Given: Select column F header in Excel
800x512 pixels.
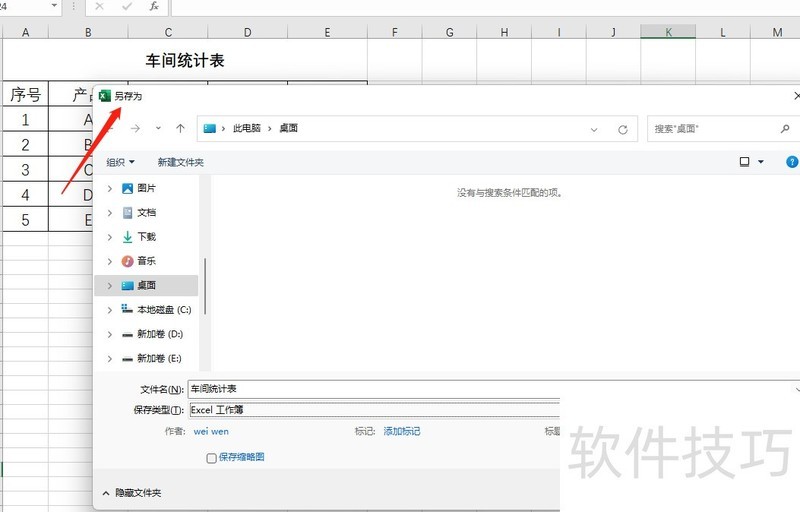Looking at the screenshot, I should [x=394, y=32].
